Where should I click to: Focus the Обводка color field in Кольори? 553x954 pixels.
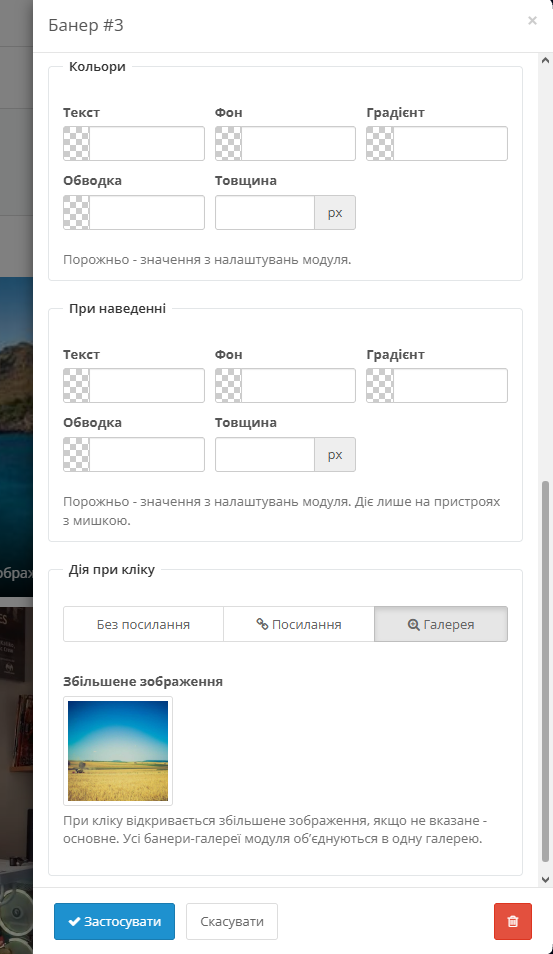point(147,212)
